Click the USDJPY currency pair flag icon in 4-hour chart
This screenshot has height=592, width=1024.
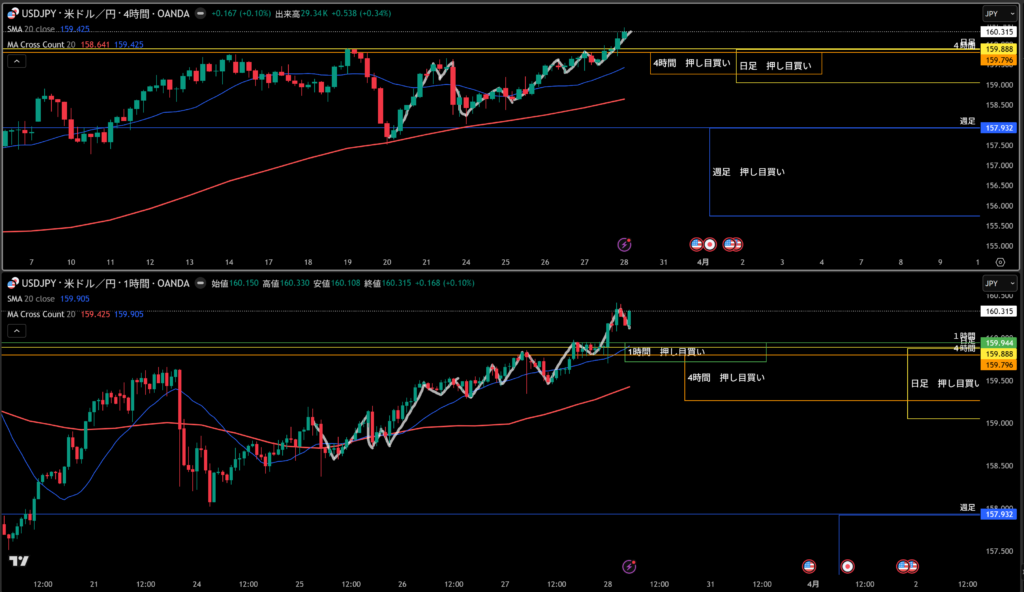[x=14, y=14]
